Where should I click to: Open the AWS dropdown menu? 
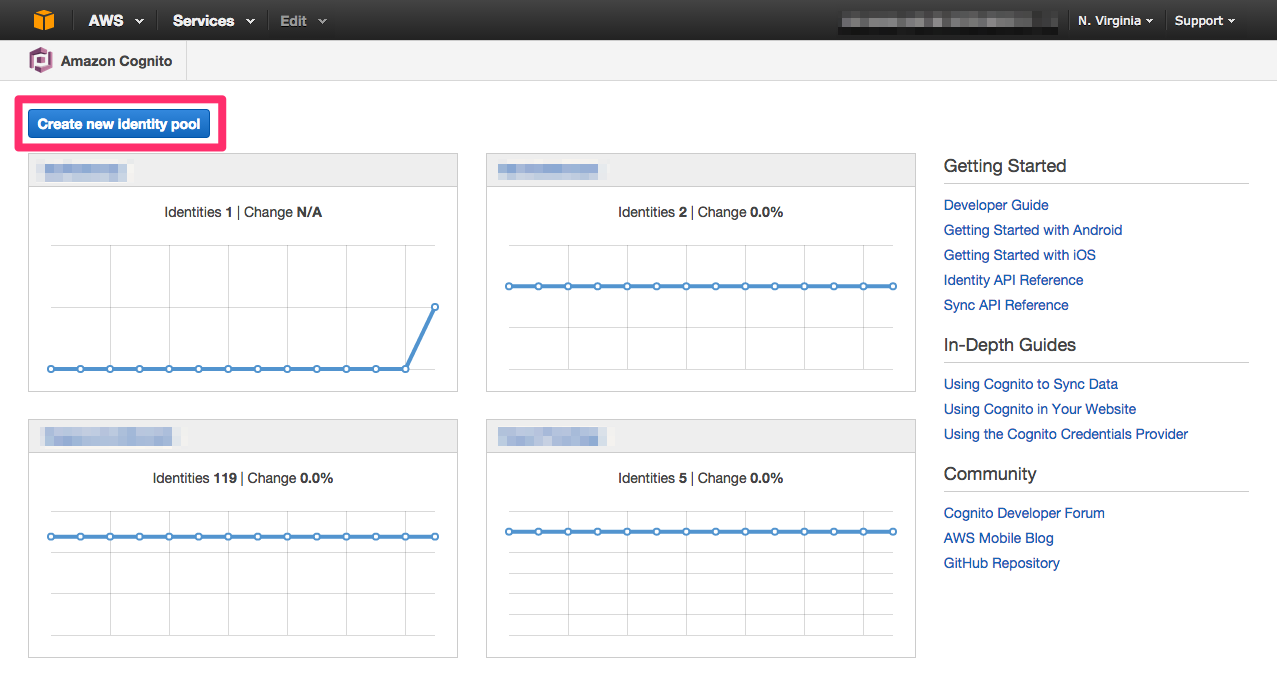[115, 20]
